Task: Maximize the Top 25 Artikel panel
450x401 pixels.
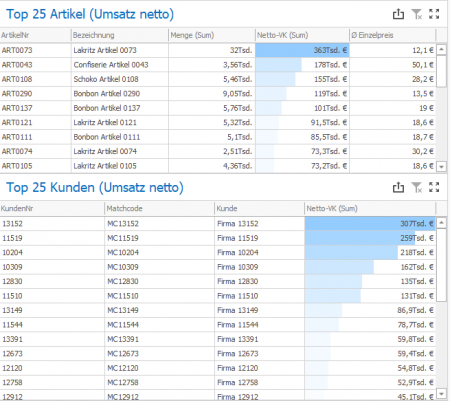Action: pyautogui.click(x=434, y=14)
